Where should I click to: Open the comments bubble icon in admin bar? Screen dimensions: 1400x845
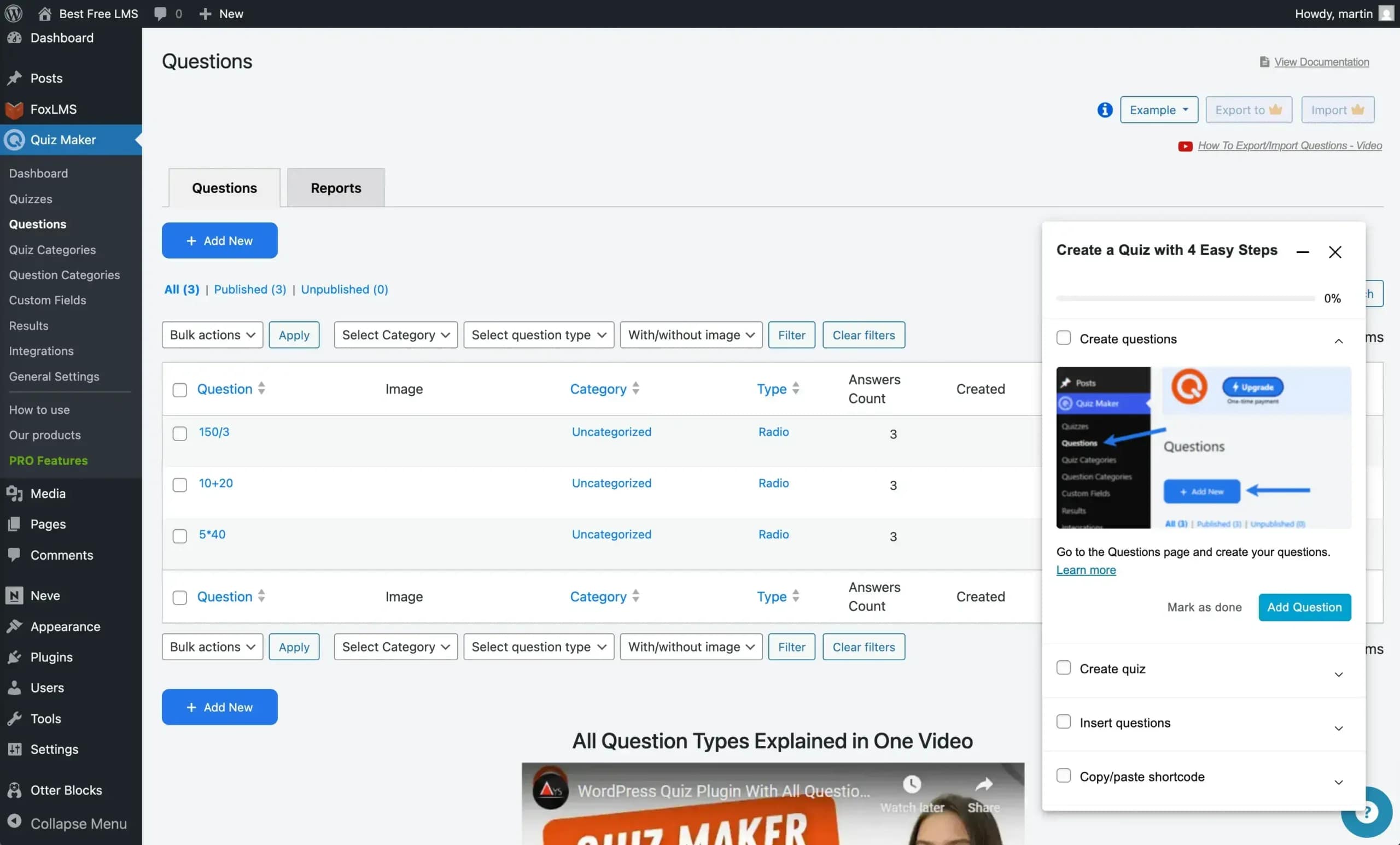click(161, 14)
